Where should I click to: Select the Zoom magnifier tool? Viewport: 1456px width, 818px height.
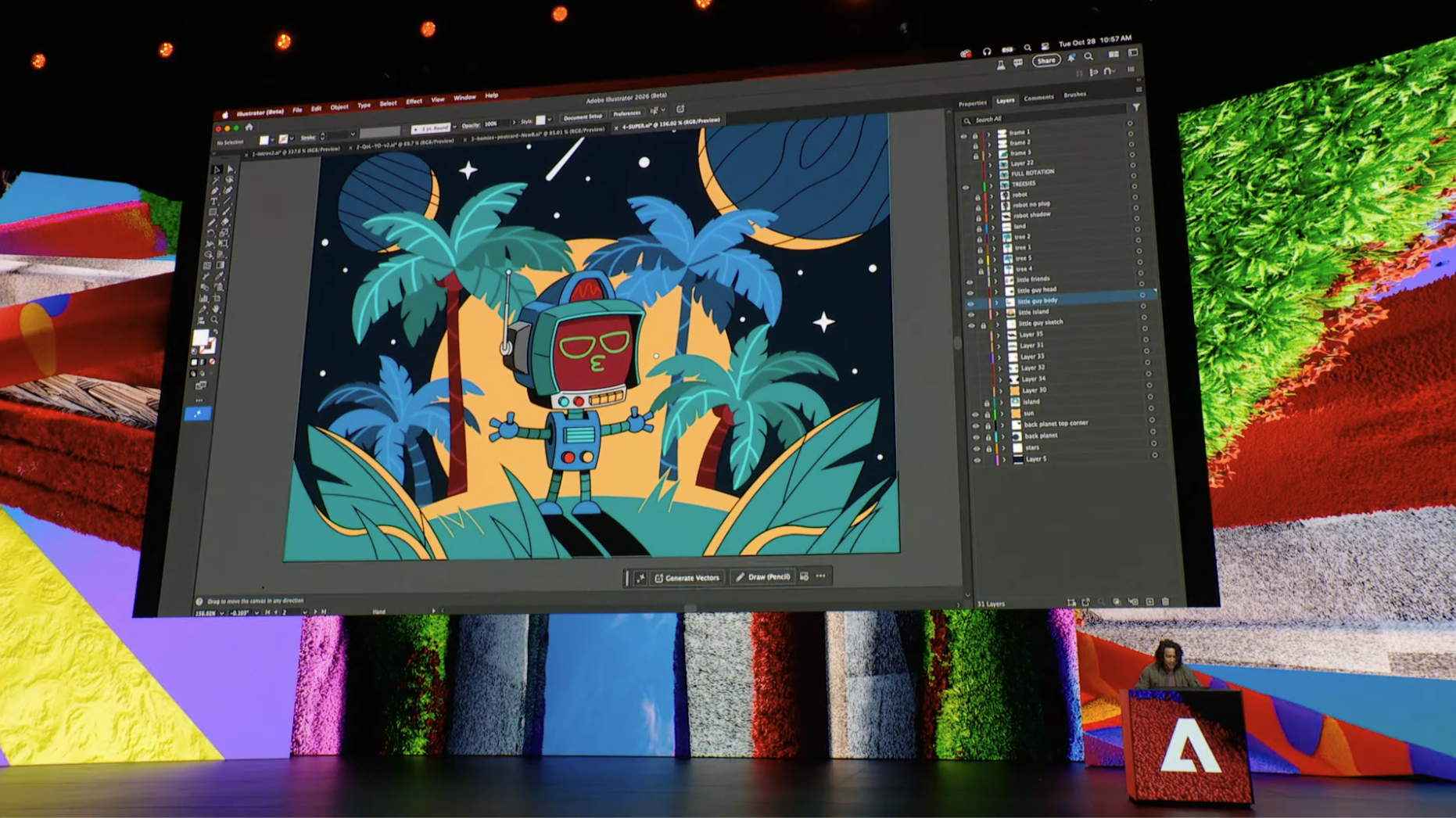click(x=214, y=319)
